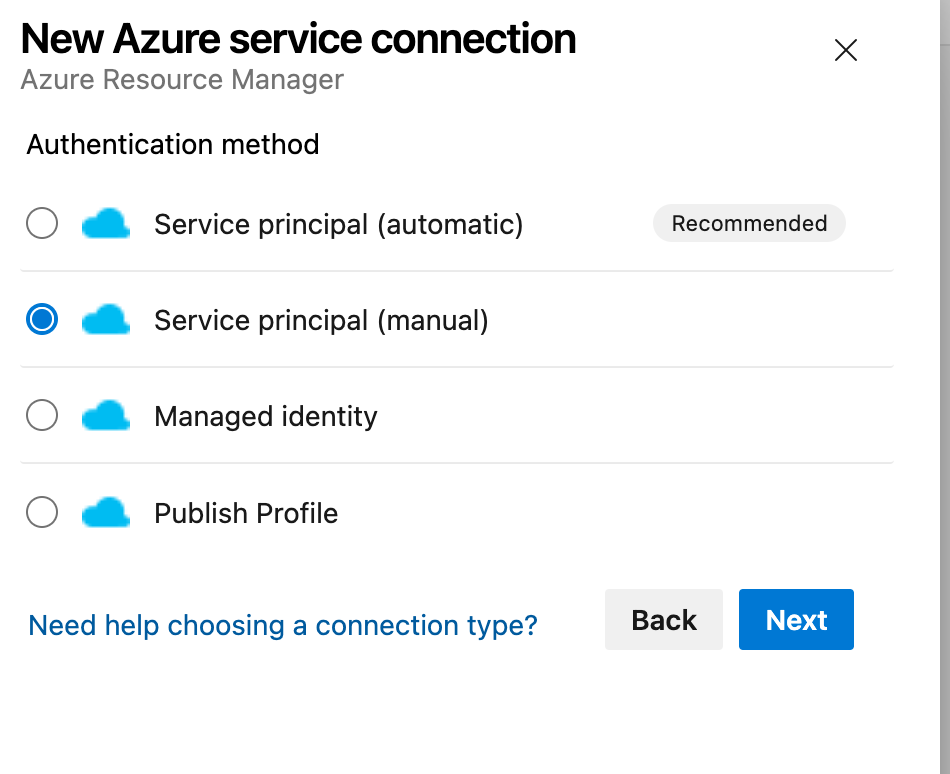Click the Service principal (manual) label text
950x774 pixels.
tap(321, 320)
